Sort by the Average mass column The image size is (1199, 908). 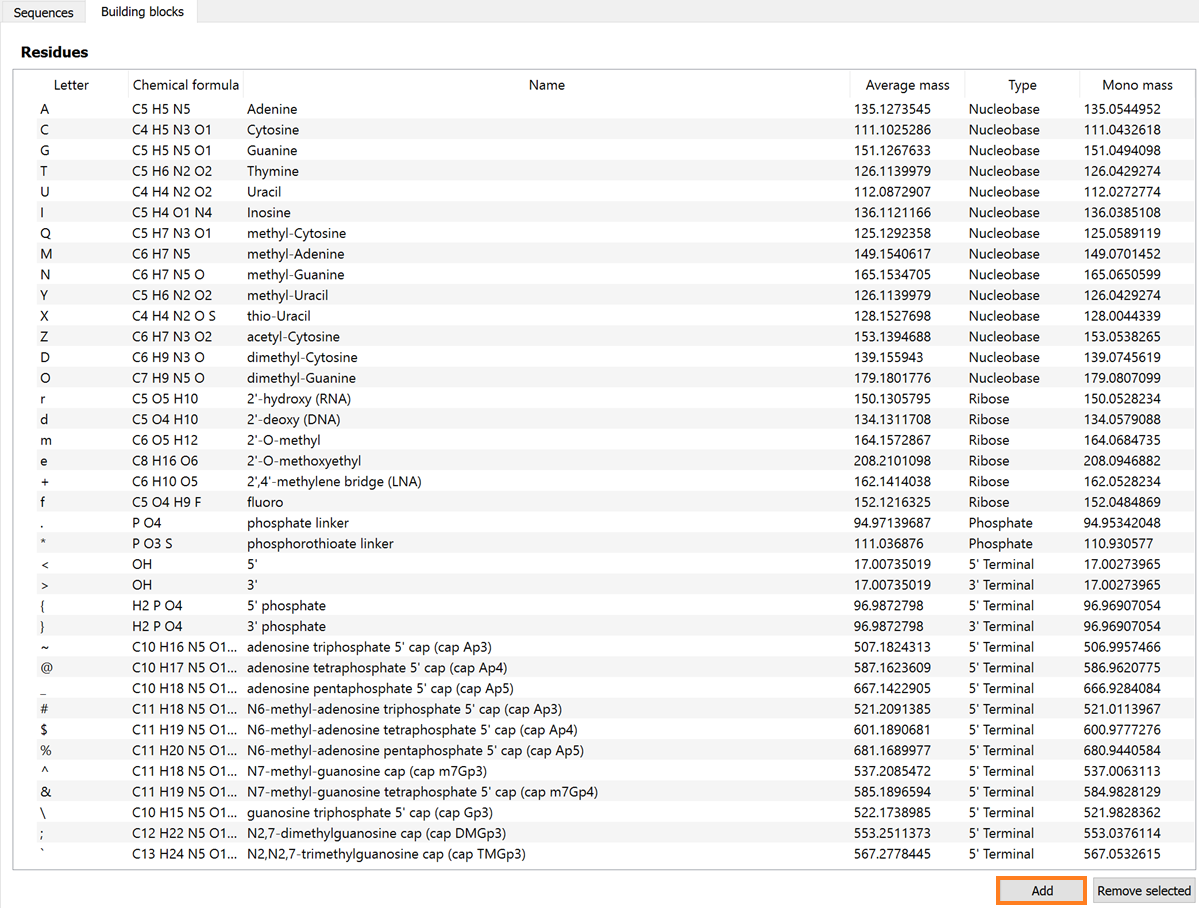tap(906, 85)
